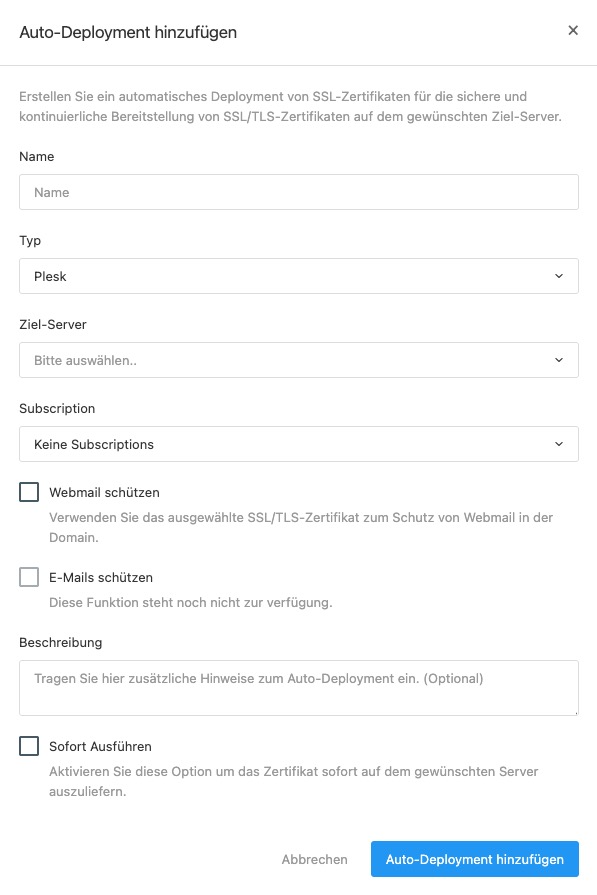Viewport: 597px width, 895px height.
Task: Close the Auto-Deployment dialog with the X icon
Action: coord(573,30)
